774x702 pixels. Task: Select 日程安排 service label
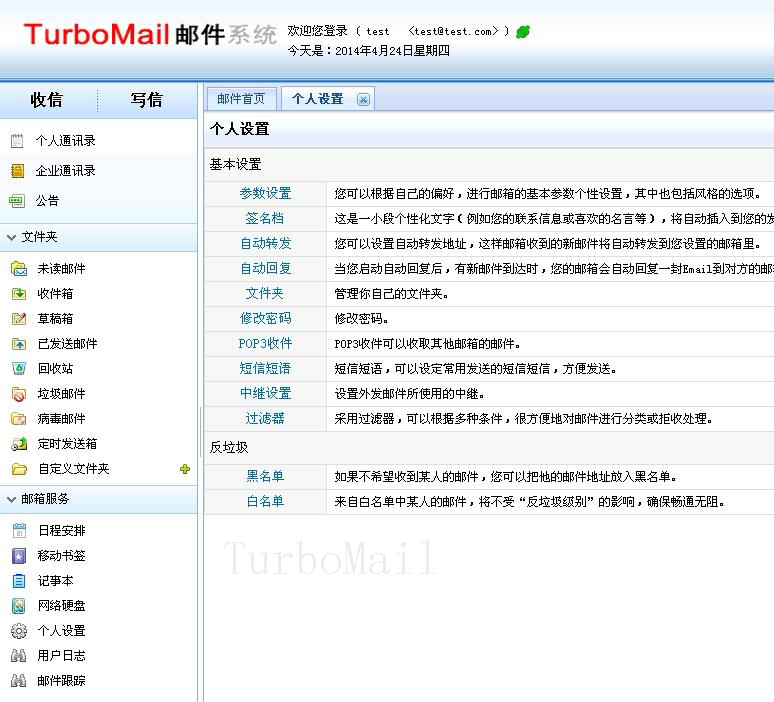click(x=62, y=531)
